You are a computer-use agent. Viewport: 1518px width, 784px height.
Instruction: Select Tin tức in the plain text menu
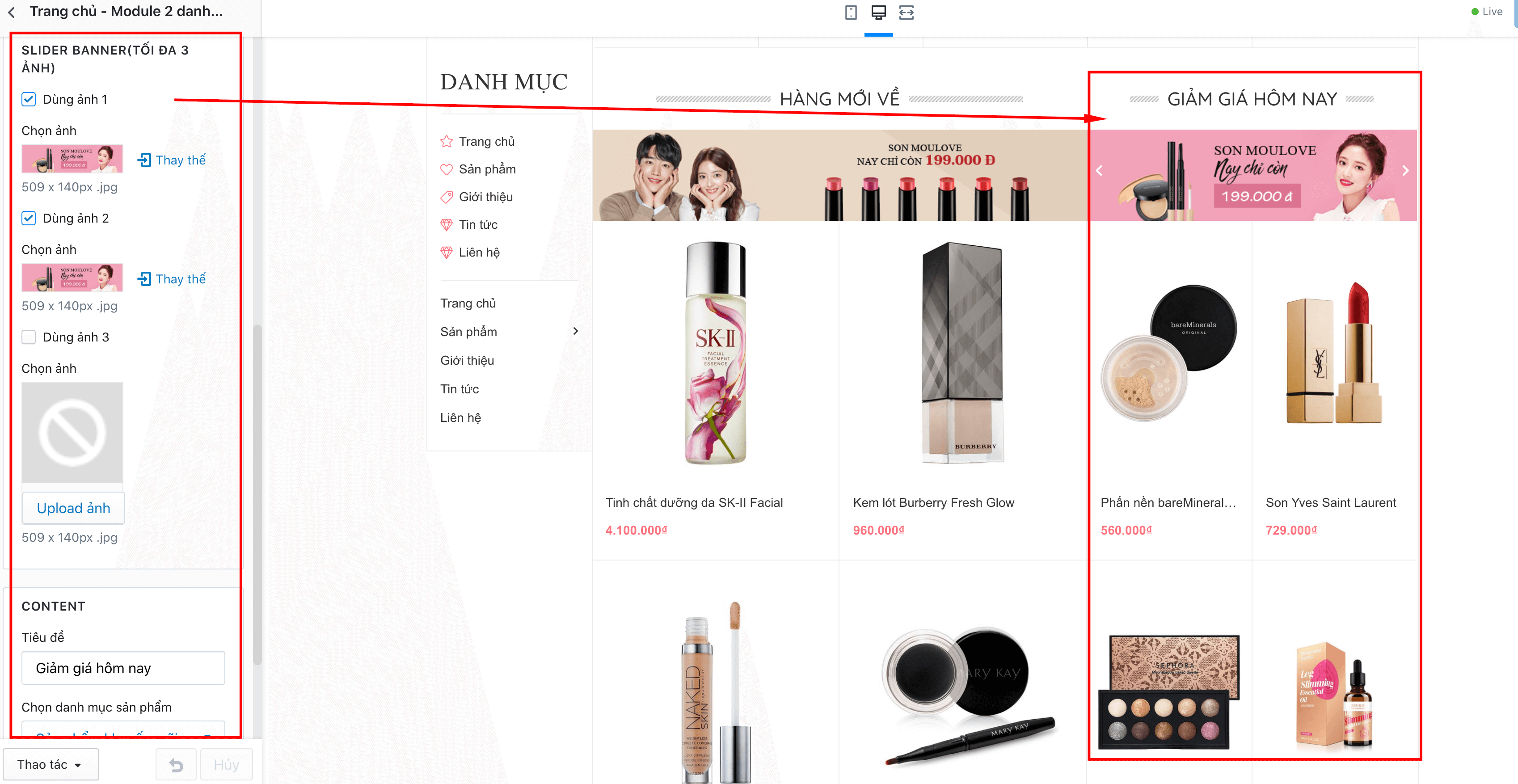pyautogui.click(x=459, y=389)
